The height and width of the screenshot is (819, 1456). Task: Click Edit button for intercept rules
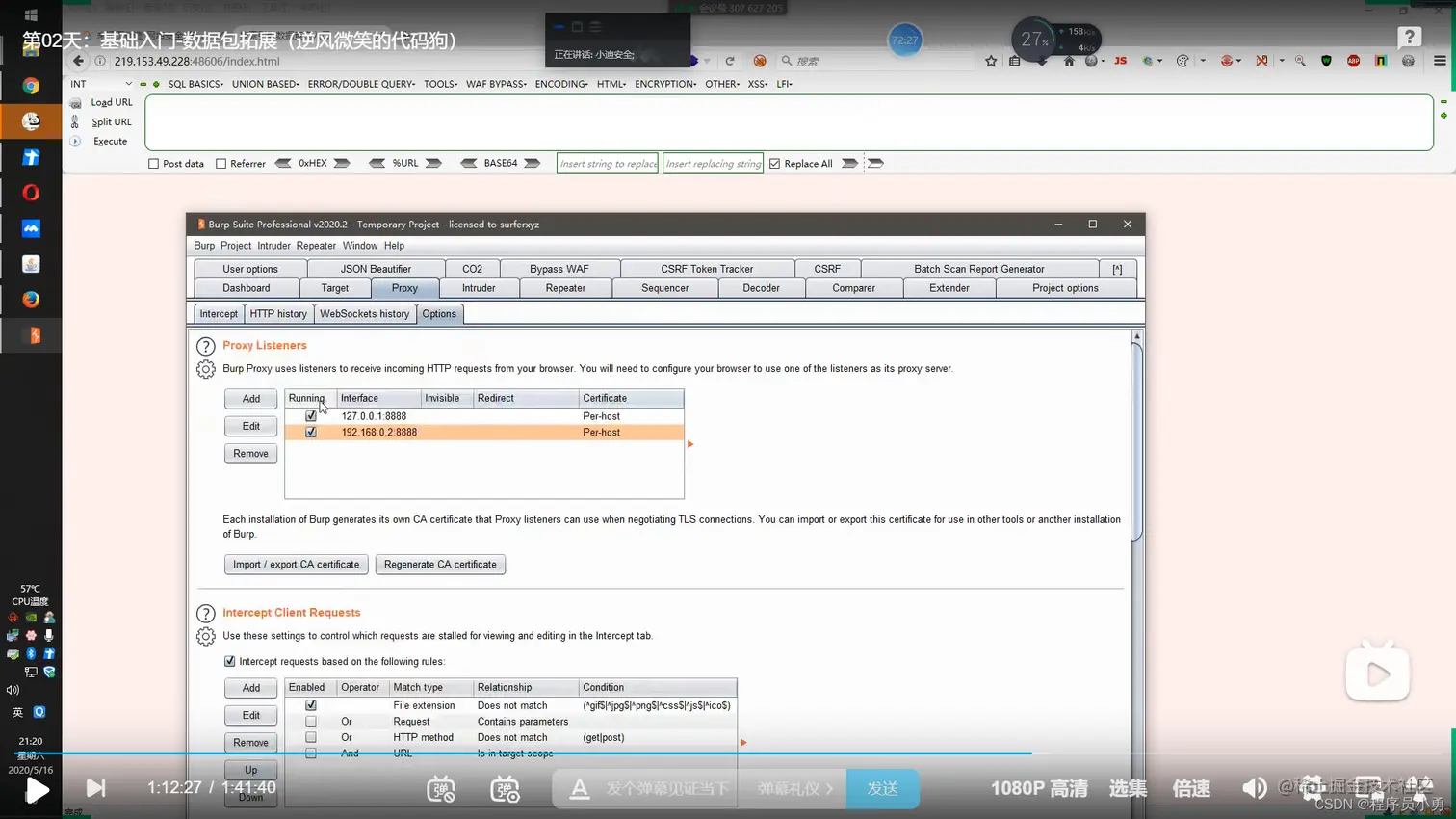pyautogui.click(x=250, y=716)
